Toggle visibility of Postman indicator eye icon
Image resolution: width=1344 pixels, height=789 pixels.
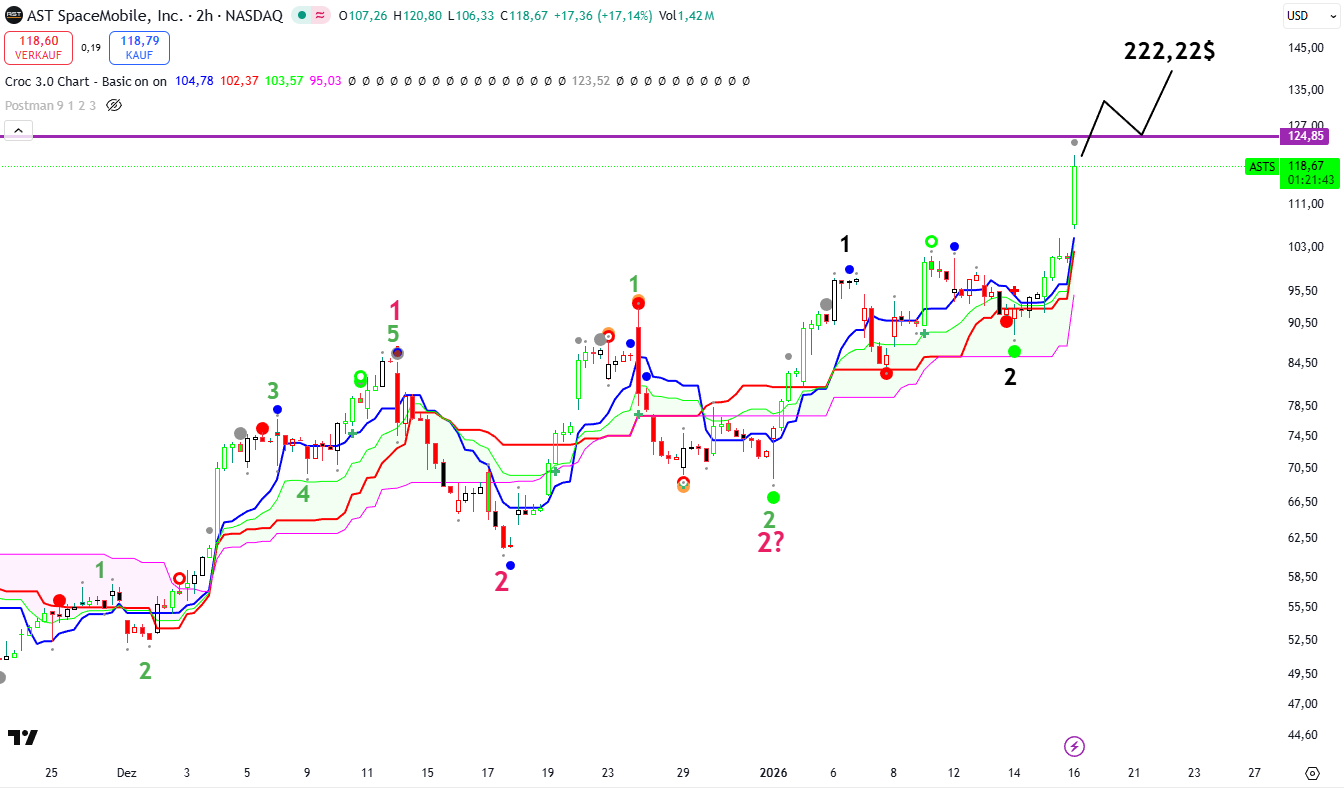click(113, 105)
